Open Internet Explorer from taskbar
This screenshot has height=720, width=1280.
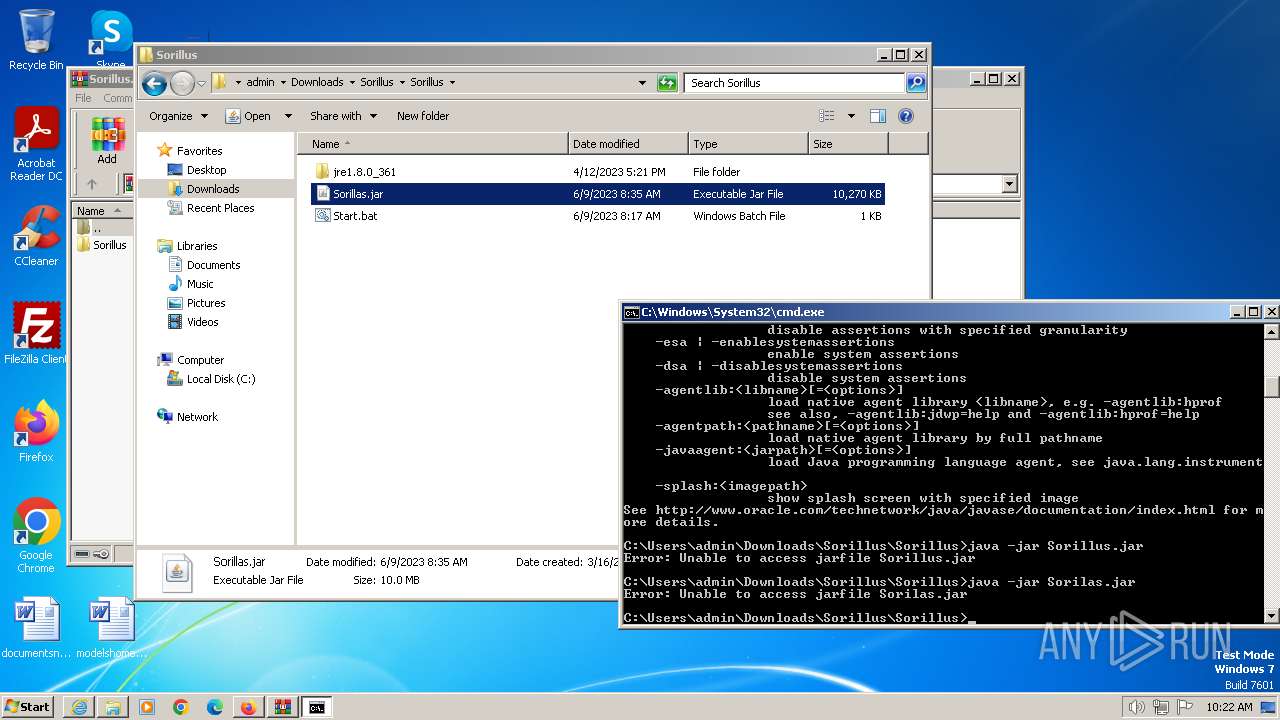(x=79, y=707)
